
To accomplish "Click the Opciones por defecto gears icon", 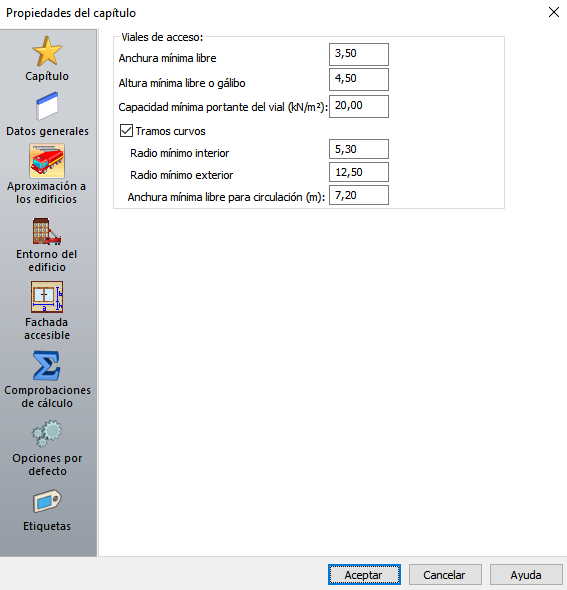I will point(47,433).
